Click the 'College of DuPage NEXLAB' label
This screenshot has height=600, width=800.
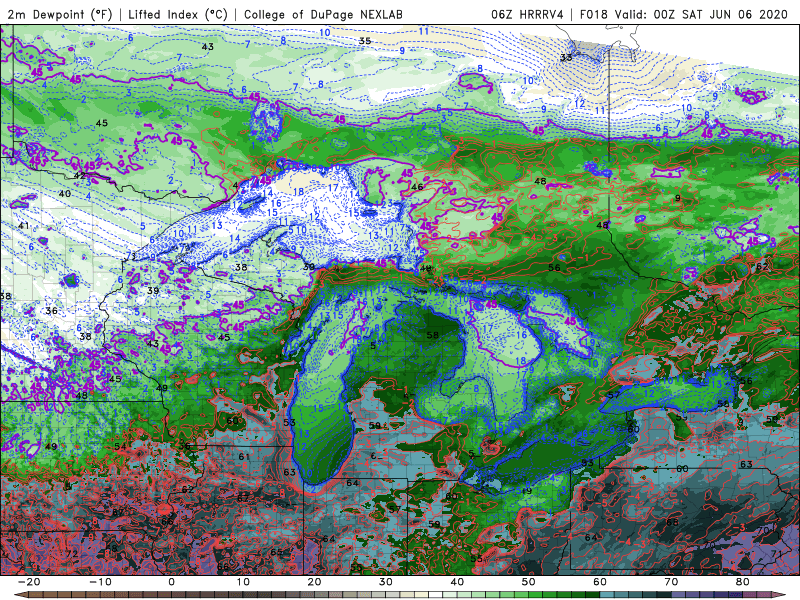click(323, 14)
